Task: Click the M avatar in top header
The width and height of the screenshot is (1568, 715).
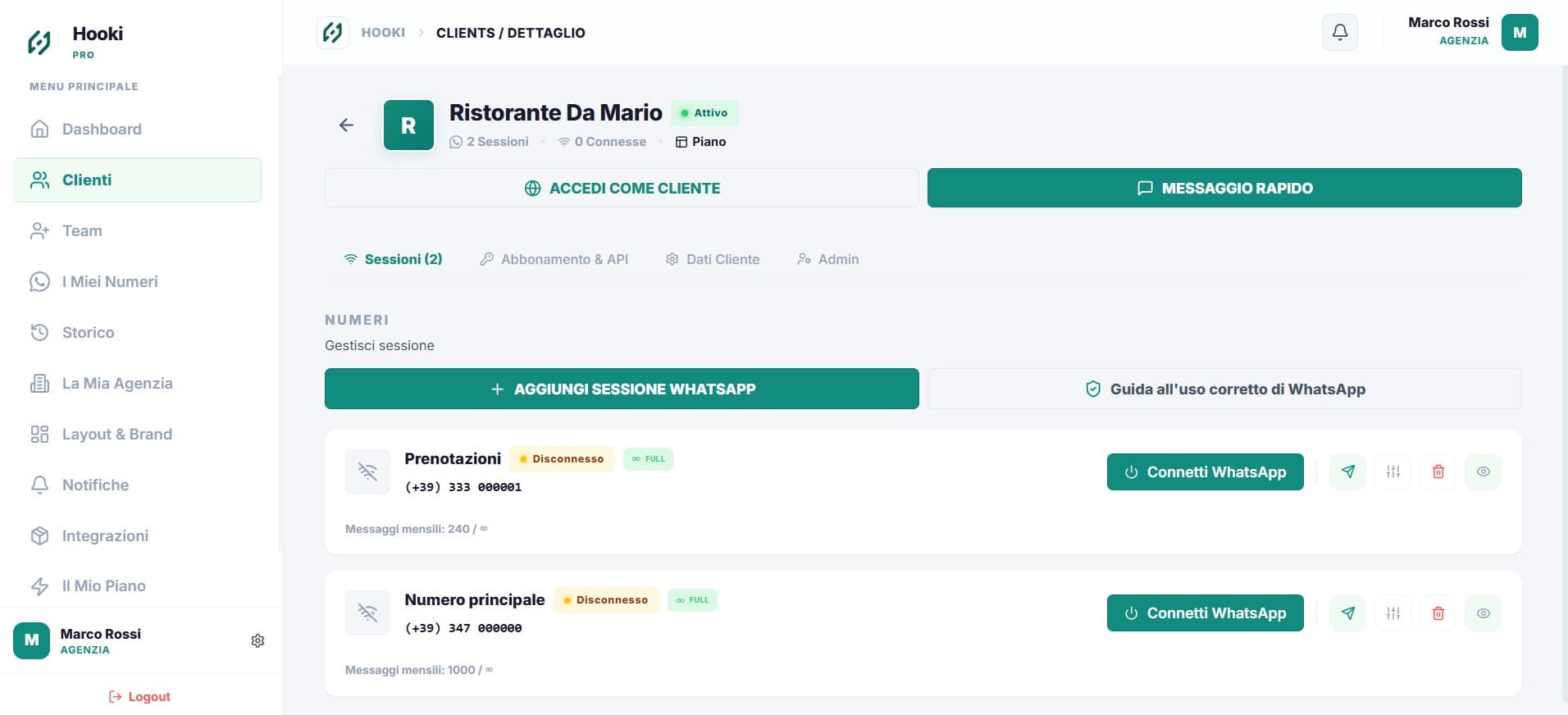Action: 1520,33
